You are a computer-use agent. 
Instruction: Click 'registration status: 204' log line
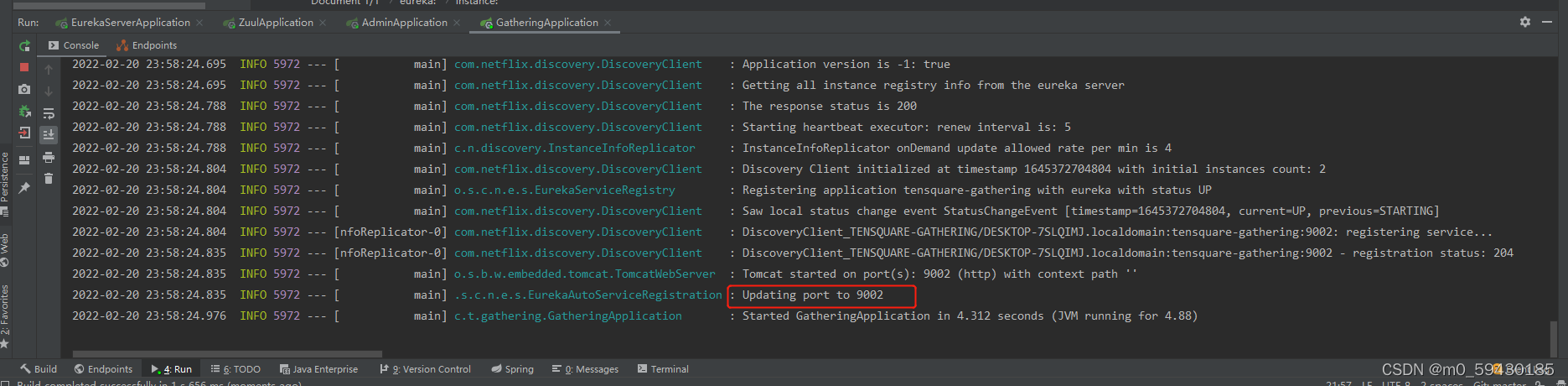[1128, 253]
